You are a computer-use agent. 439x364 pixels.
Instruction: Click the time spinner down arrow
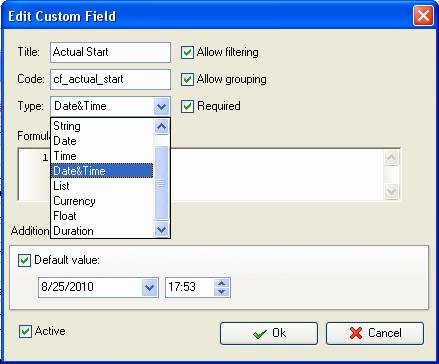[222, 292]
